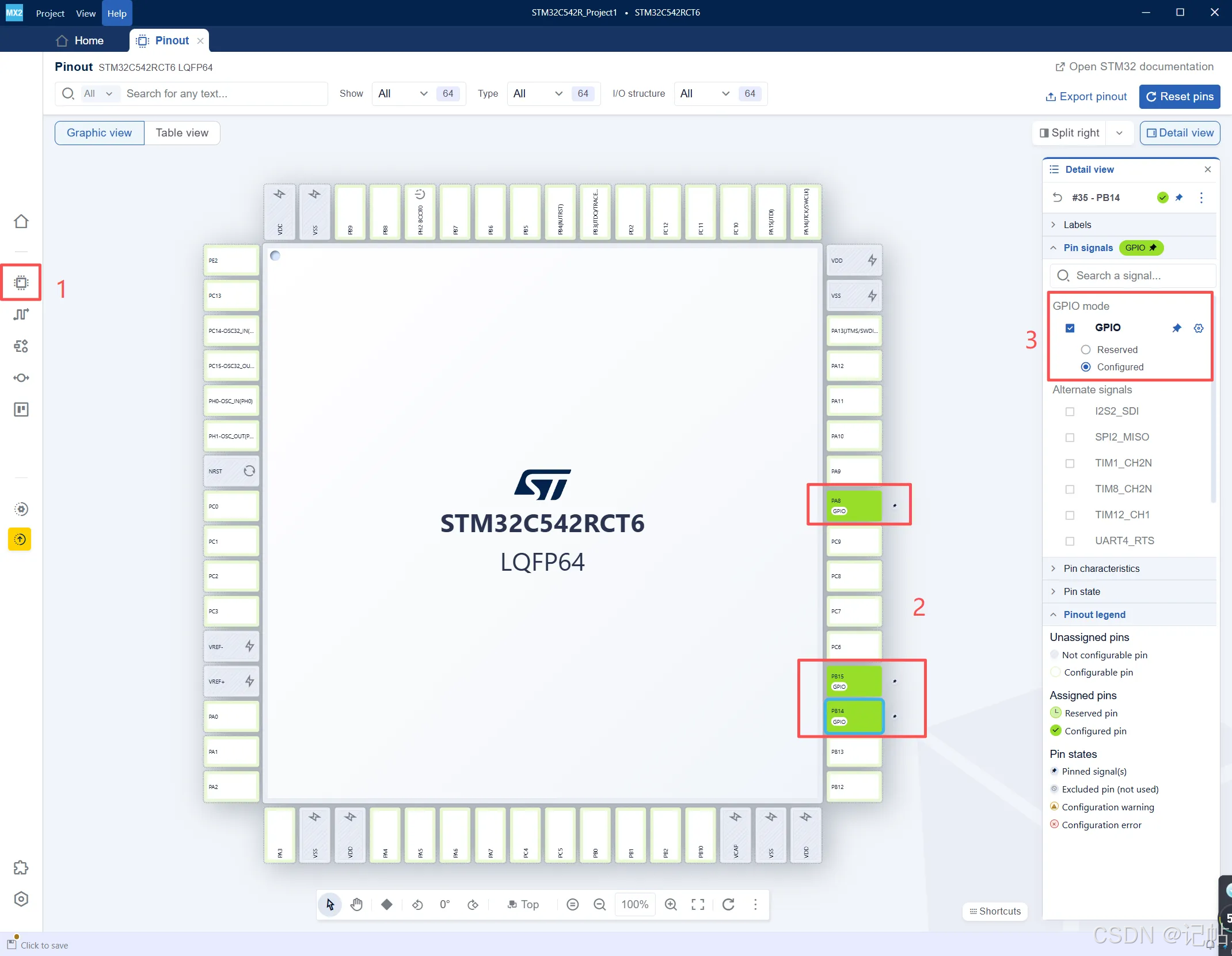Refresh the pinout graphic view

[728, 905]
